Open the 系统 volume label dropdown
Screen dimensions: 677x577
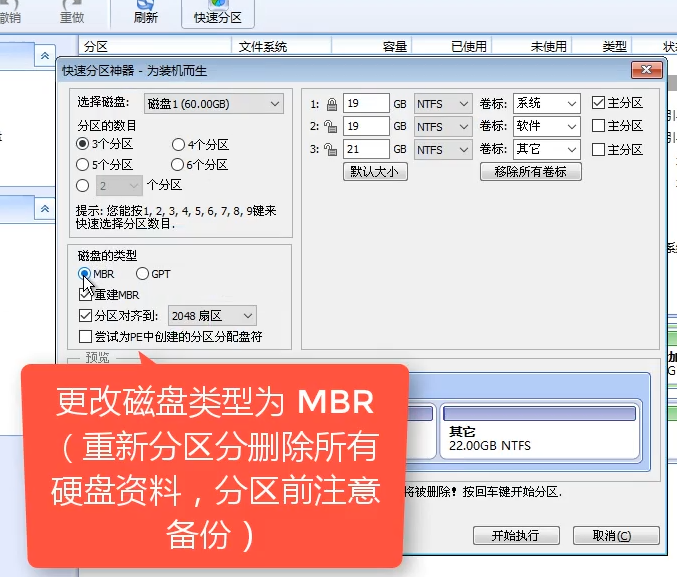547,104
